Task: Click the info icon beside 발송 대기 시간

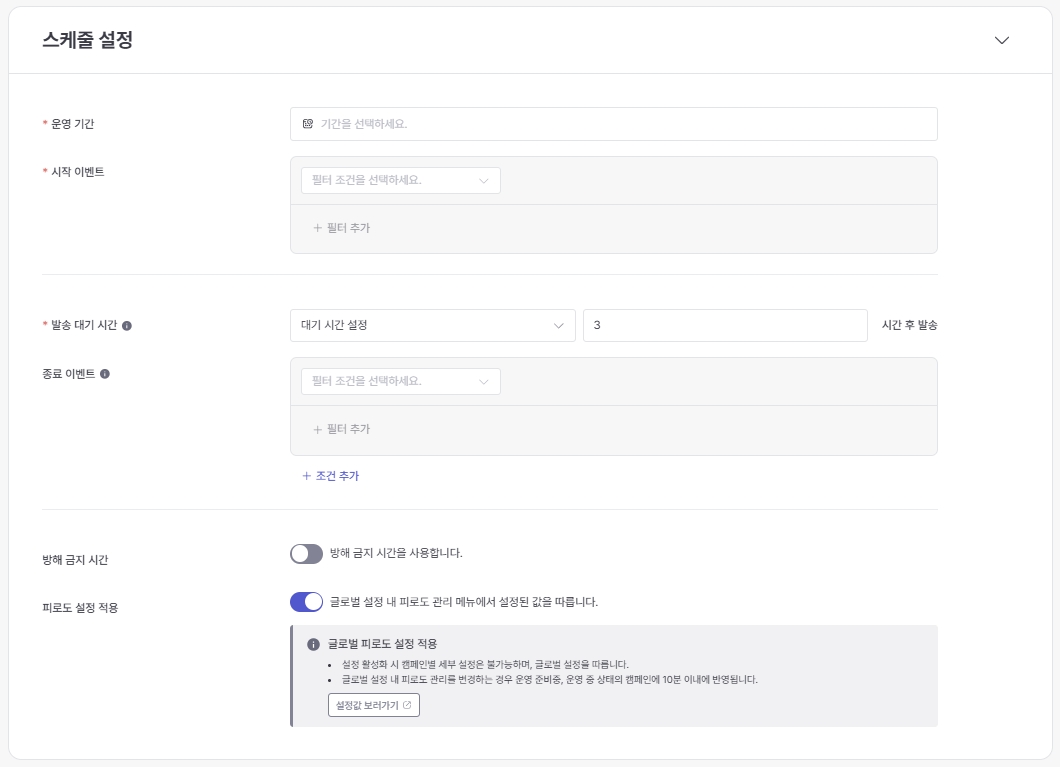Action: pos(127,325)
